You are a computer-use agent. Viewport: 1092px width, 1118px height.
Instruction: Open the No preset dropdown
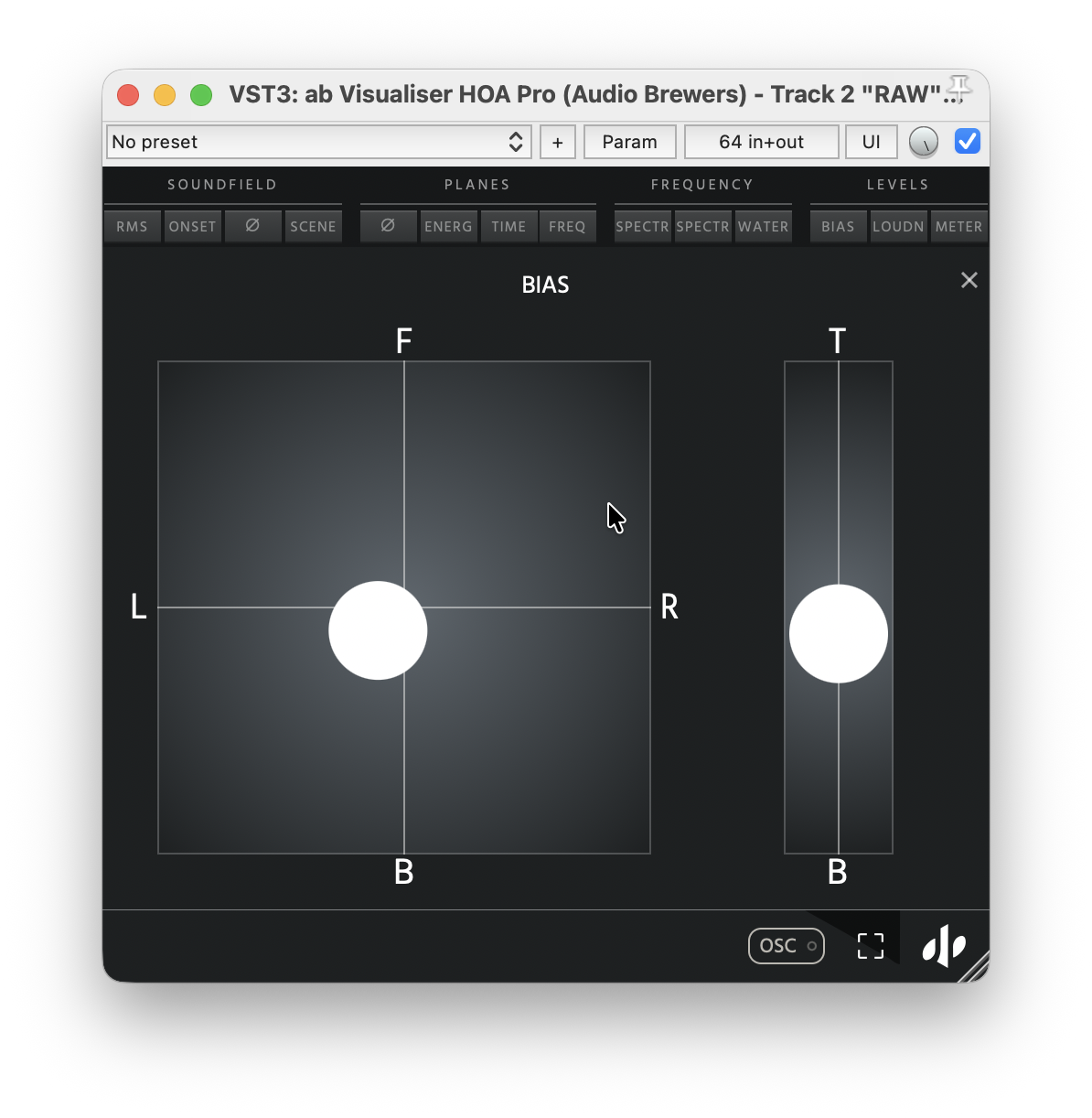319,142
